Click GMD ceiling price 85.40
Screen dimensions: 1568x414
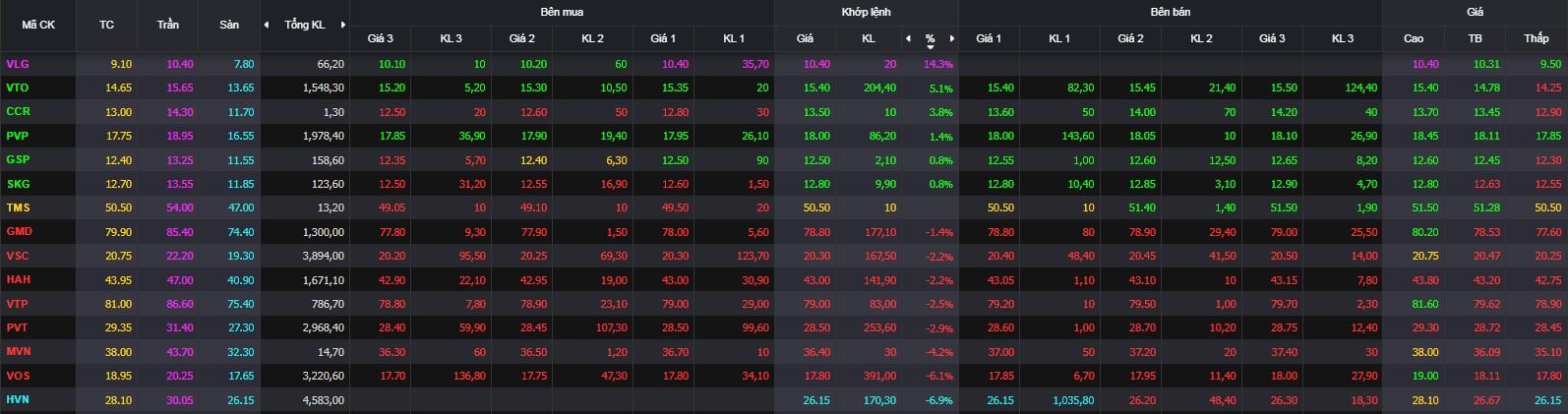(x=180, y=232)
